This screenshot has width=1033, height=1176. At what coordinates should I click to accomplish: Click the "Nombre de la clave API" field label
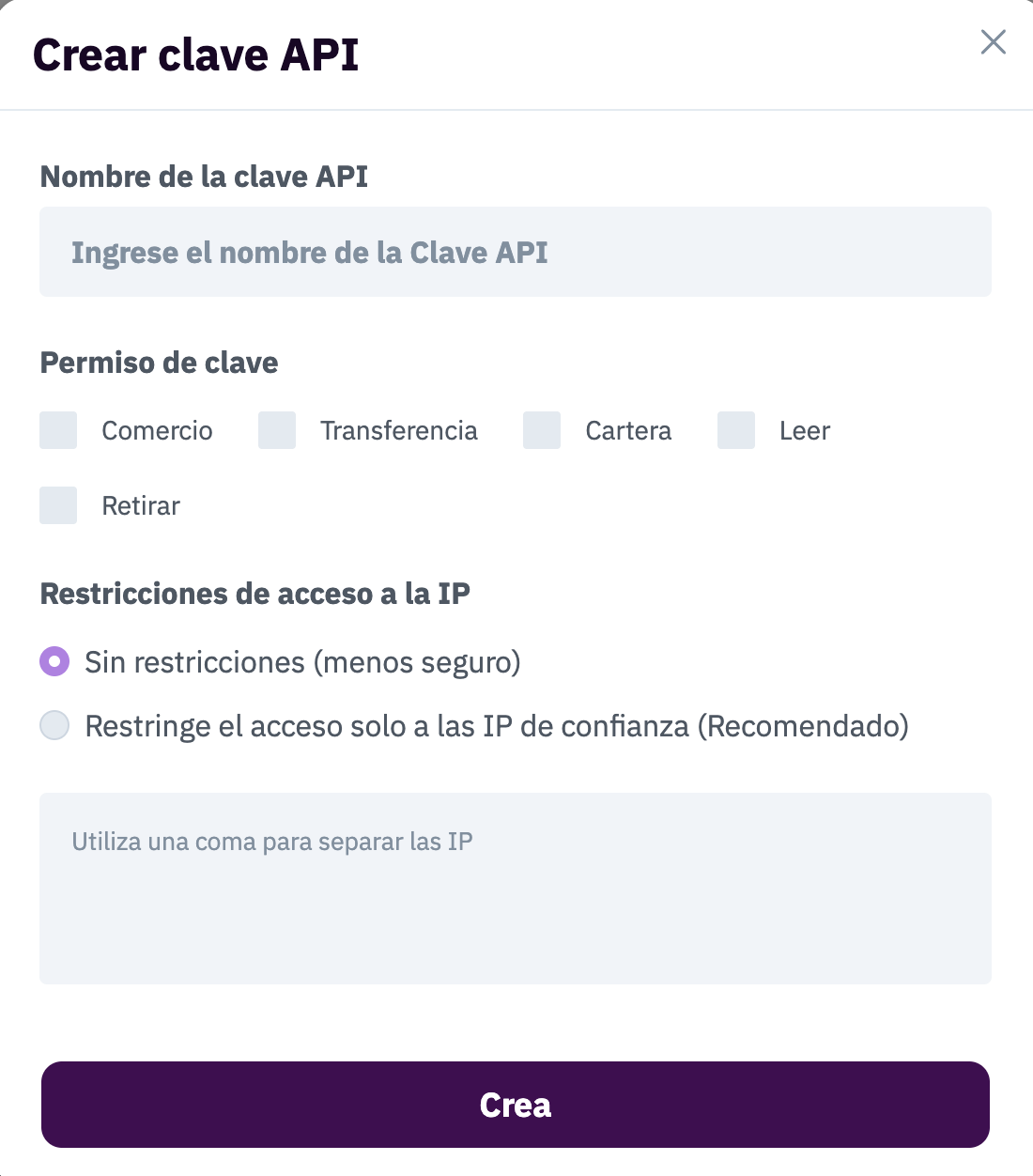pos(204,177)
